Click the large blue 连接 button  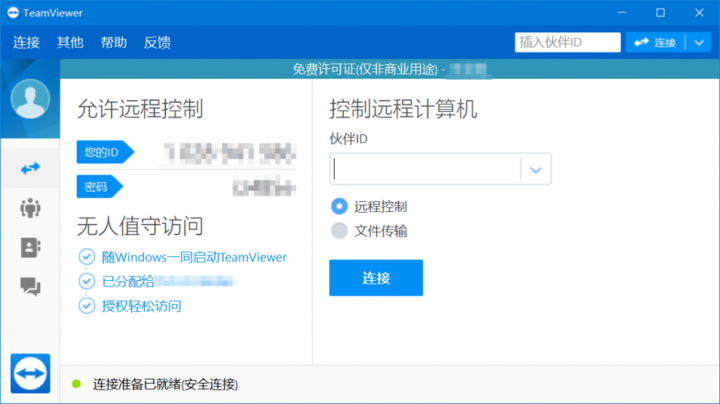pos(376,278)
